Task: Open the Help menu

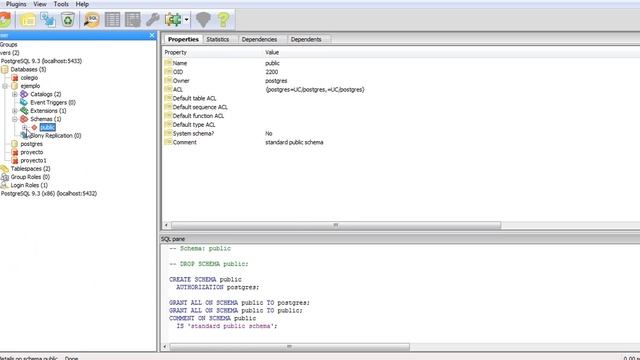Action: (82, 4)
